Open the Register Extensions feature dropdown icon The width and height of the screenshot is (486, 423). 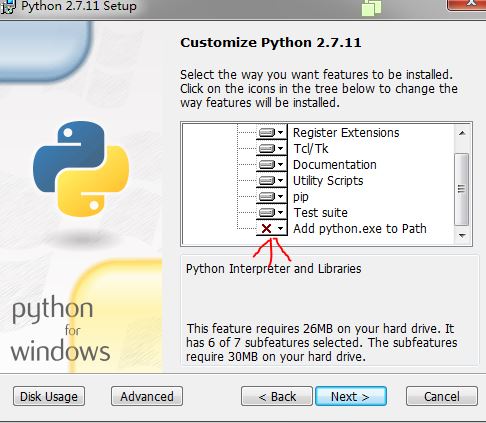[272, 132]
